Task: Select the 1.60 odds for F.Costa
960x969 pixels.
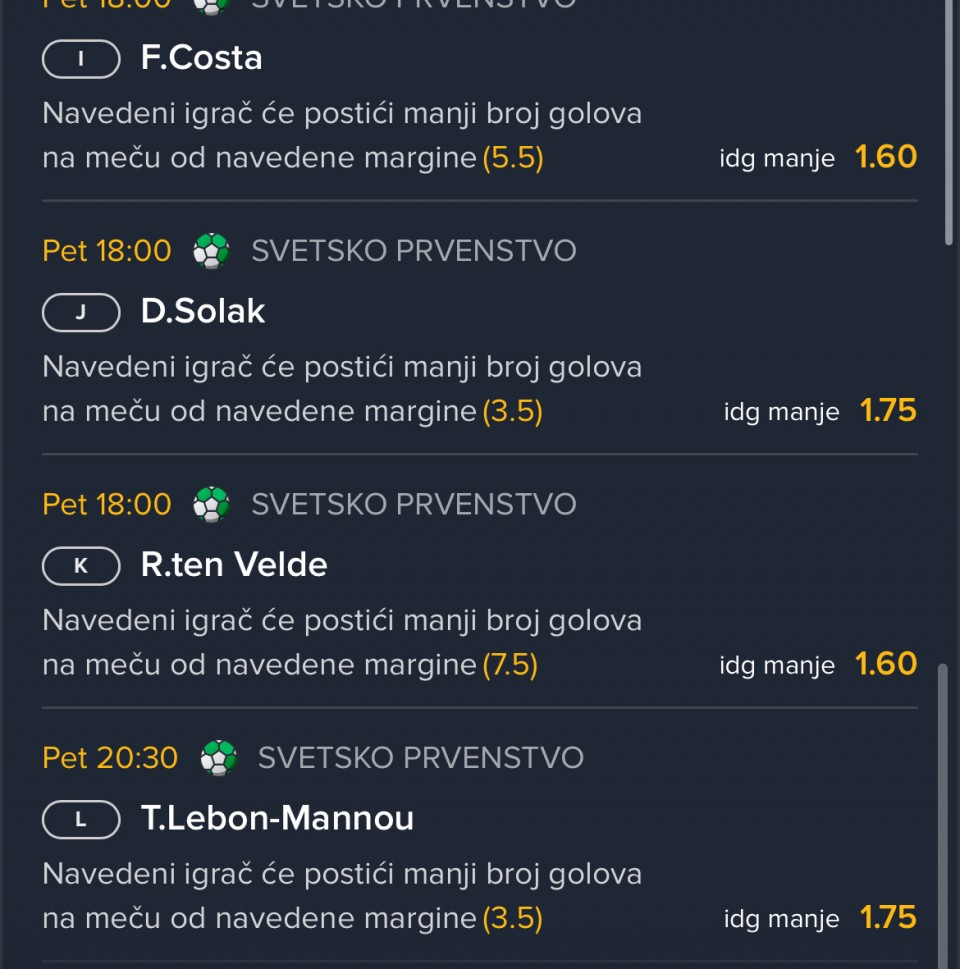Action: click(x=886, y=157)
